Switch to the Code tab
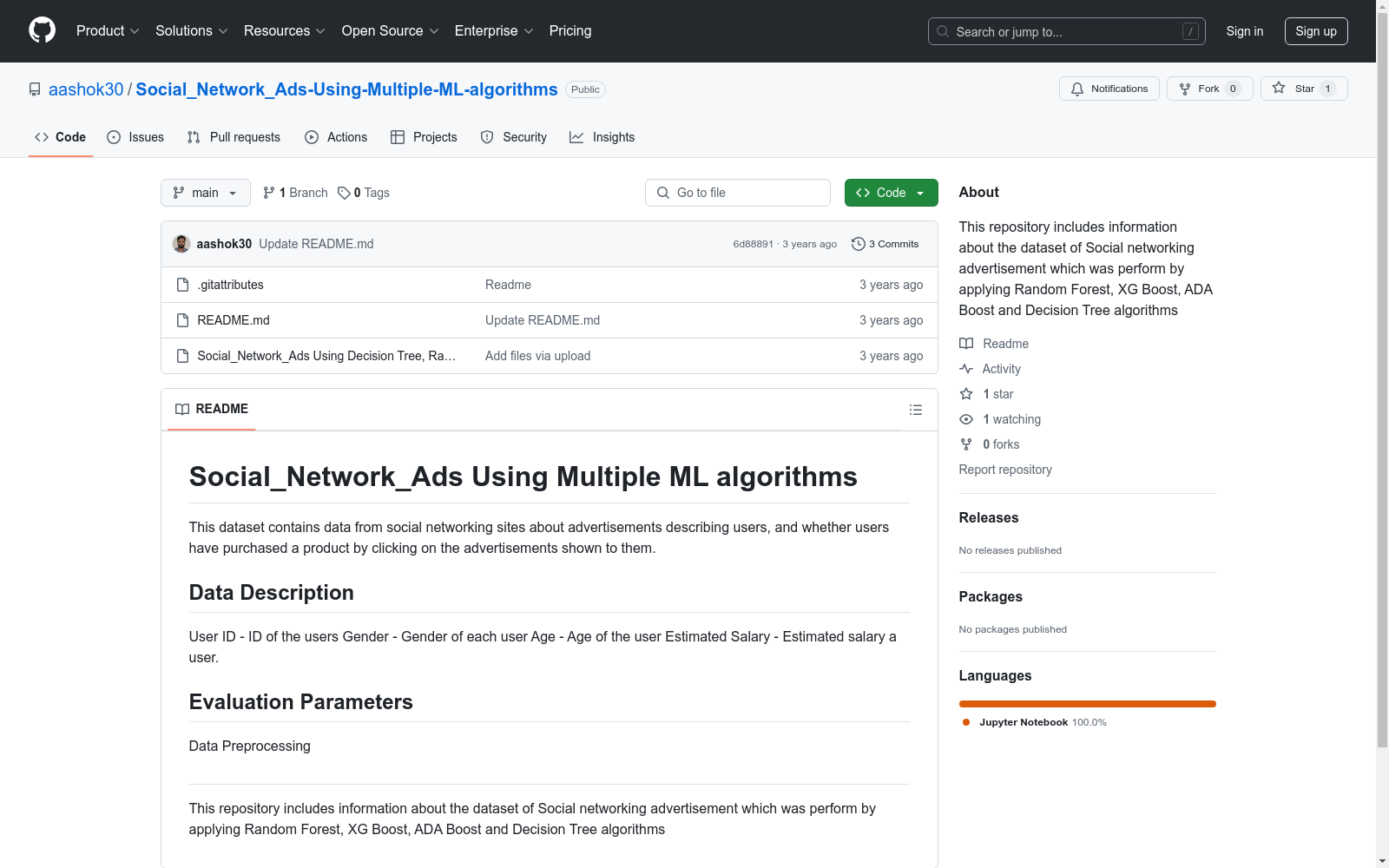Viewport: 1389px width, 868px height. click(60, 137)
